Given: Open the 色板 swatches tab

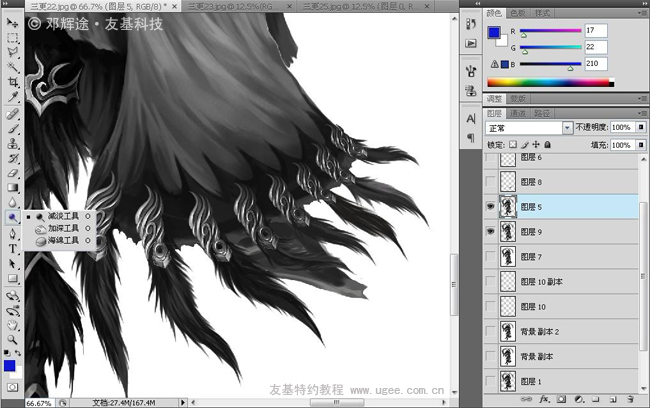Looking at the screenshot, I should point(518,13).
